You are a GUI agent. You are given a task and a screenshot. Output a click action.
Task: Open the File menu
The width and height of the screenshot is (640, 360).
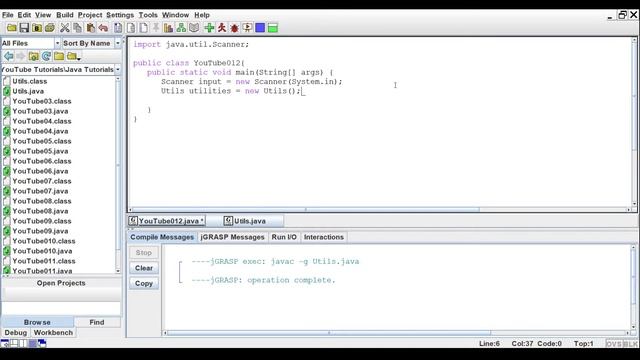coord(7,15)
